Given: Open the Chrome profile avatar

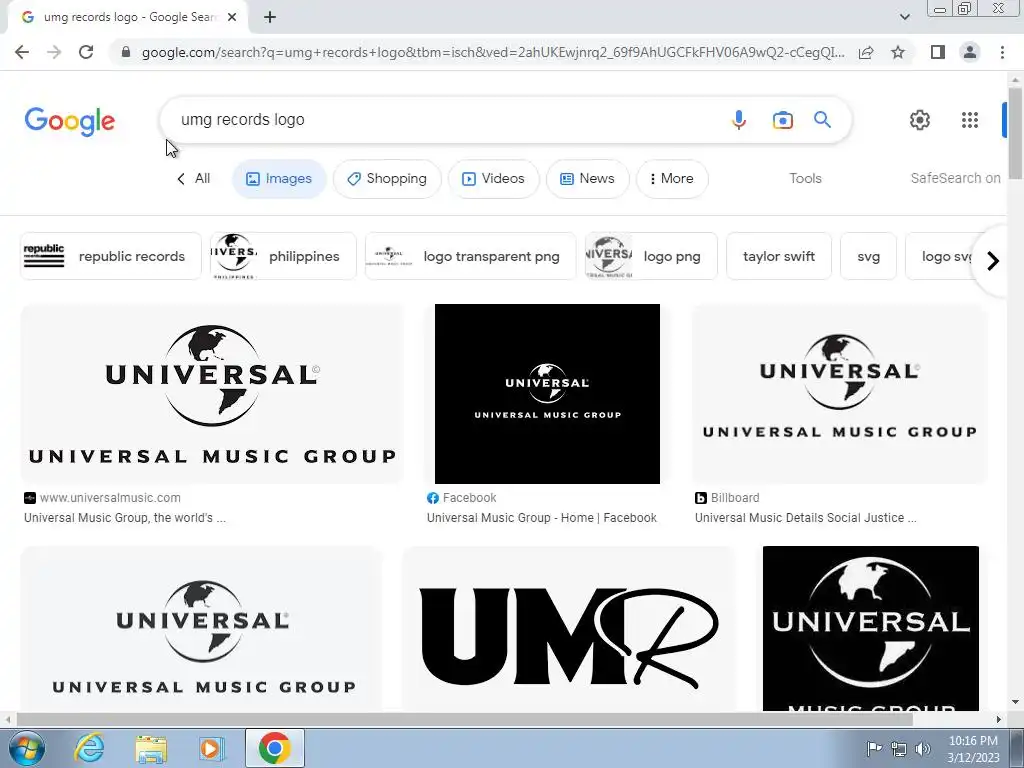Looking at the screenshot, I should [x=970, y=52].
